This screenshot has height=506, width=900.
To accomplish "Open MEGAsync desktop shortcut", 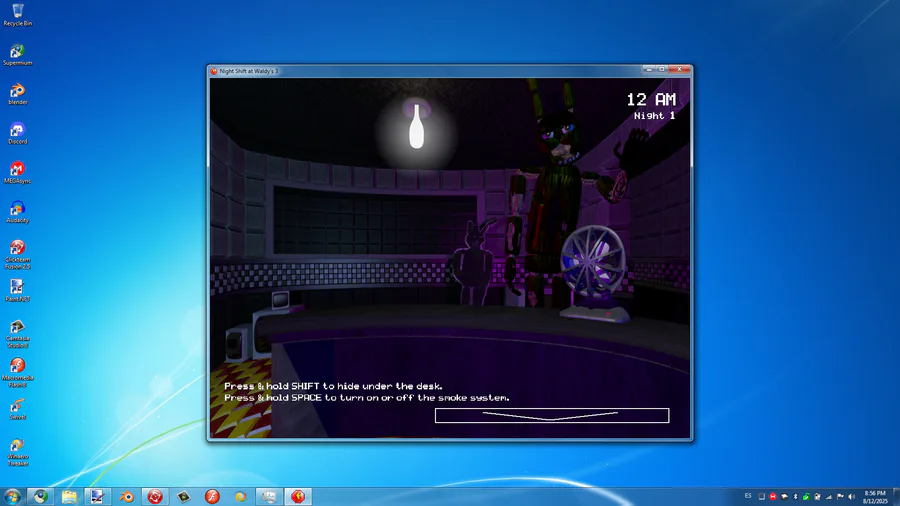I will coord(18,173).
